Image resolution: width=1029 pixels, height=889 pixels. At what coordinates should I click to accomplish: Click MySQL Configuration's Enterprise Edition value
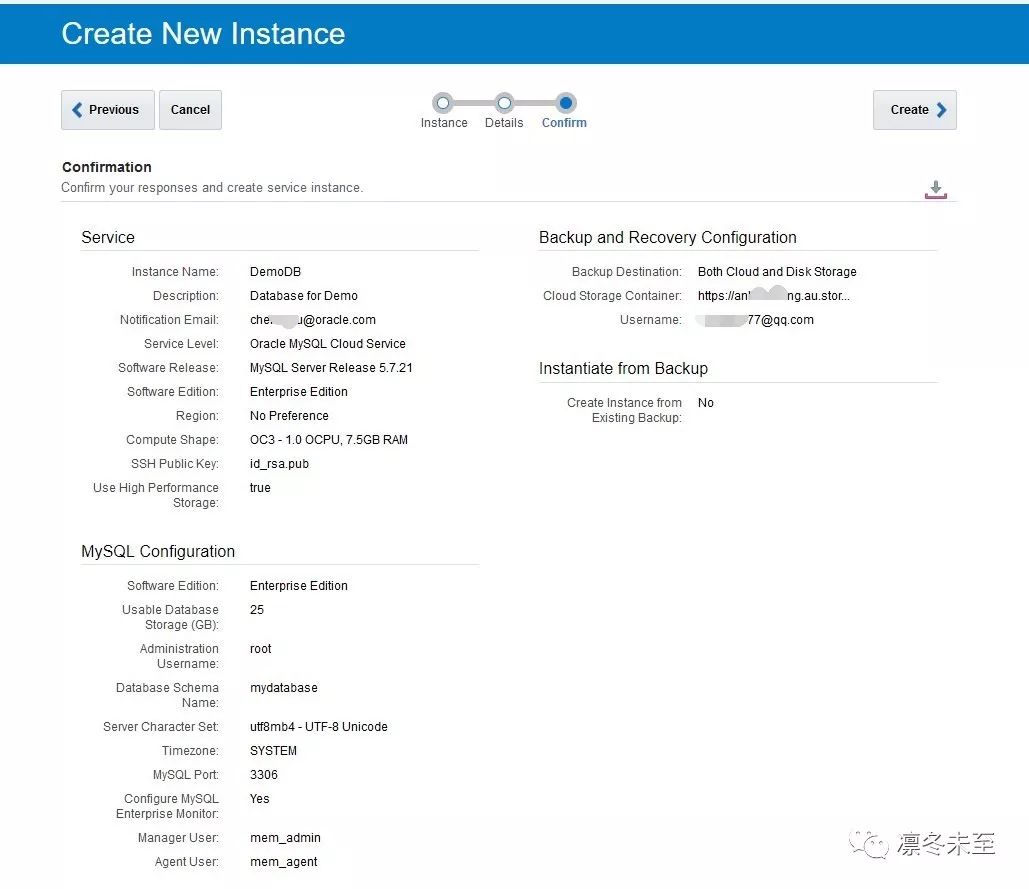(299, 586)
